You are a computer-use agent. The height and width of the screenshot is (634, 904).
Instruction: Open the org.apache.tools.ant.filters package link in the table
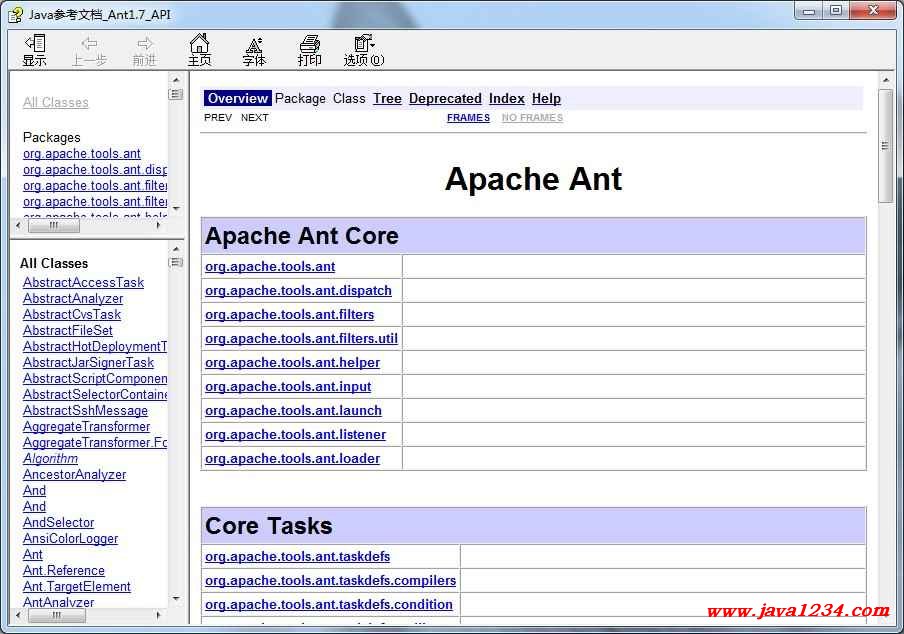coord(290,315)
